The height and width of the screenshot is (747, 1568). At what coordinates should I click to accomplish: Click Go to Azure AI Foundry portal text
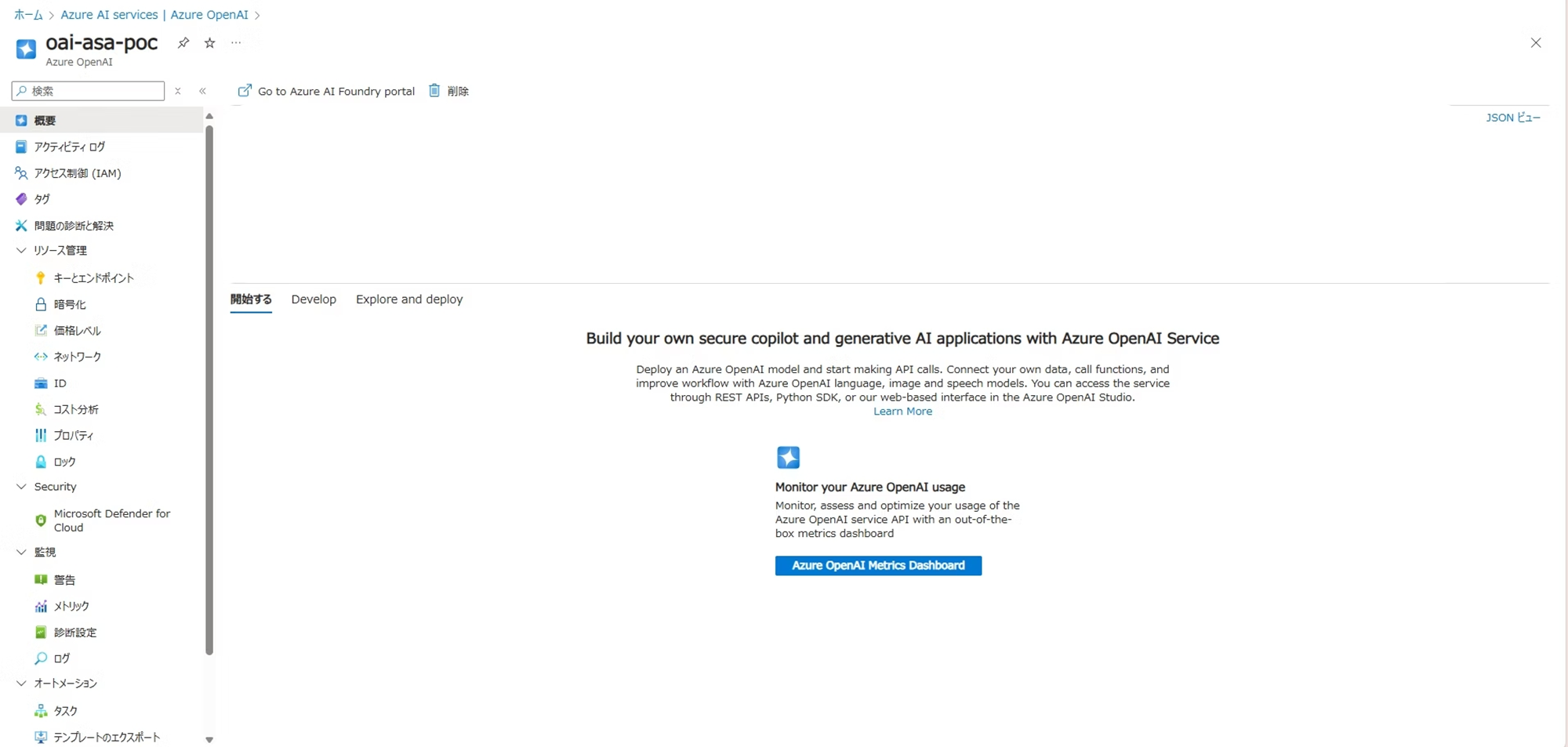coord(336,91)
